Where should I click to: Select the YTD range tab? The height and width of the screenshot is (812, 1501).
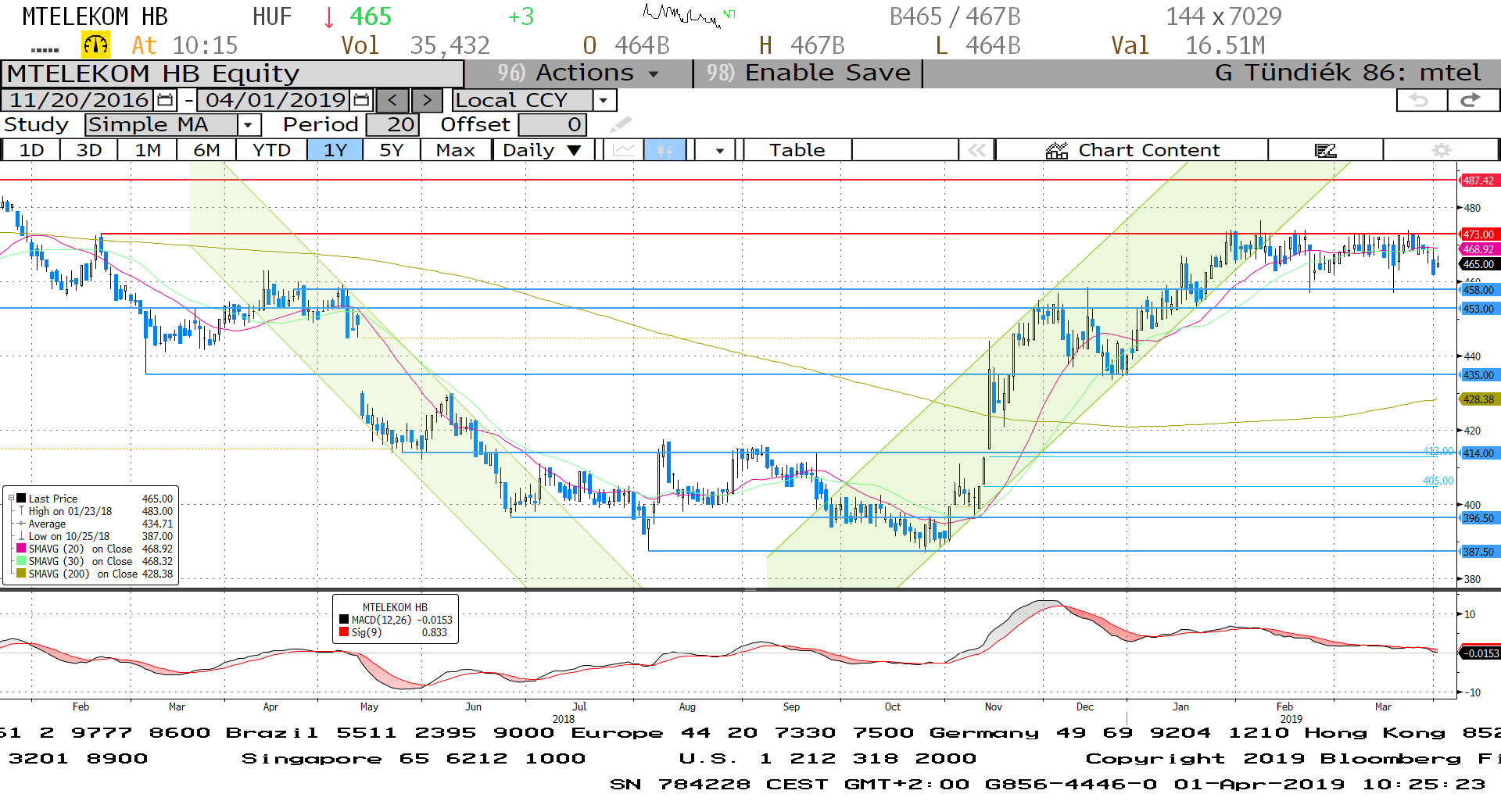tap(271, 150)
